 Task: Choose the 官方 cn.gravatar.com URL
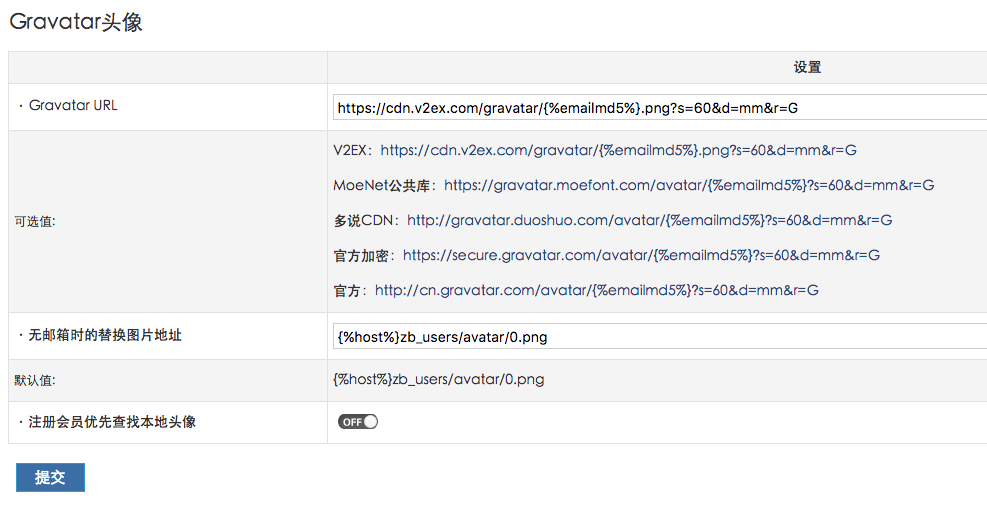tap(596, 290)
